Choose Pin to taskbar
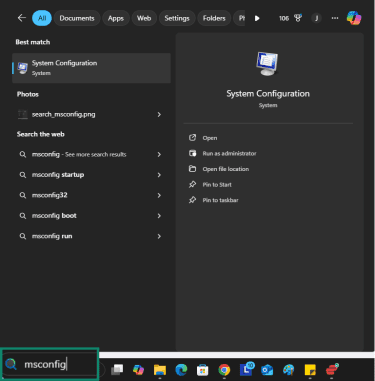This screenshot has width=375, height=381. [220, 200]
